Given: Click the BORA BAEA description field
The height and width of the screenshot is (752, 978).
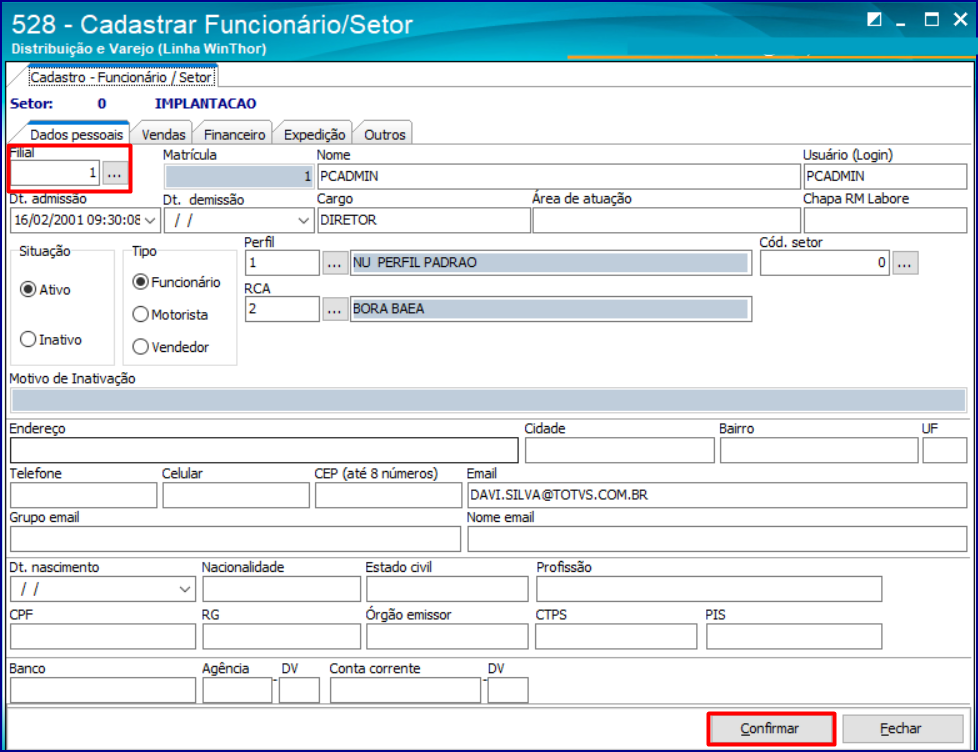Looking at the screenshot, I should pyautogui.click(x=551, y=309).
